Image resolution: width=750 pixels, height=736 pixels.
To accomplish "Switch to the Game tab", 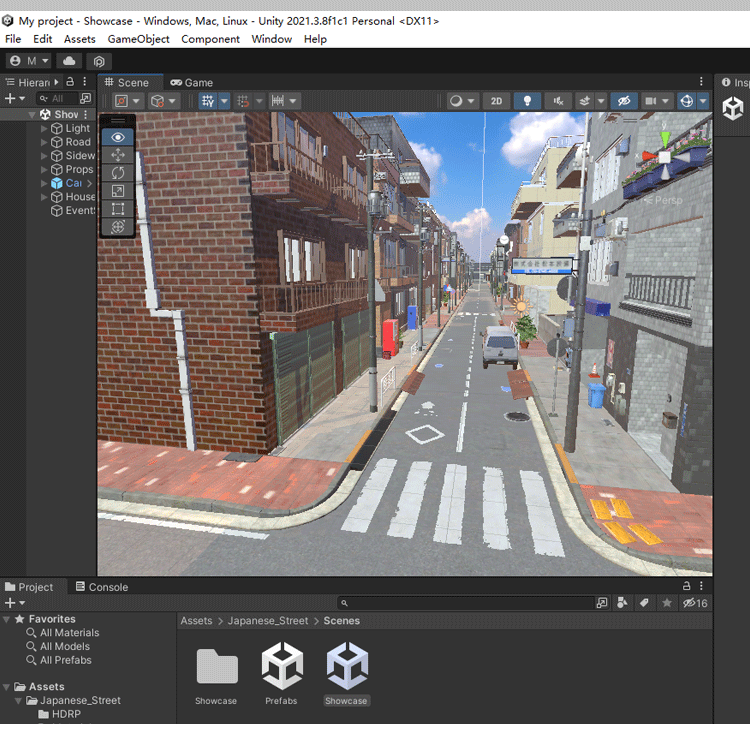I will pos(191,83).
